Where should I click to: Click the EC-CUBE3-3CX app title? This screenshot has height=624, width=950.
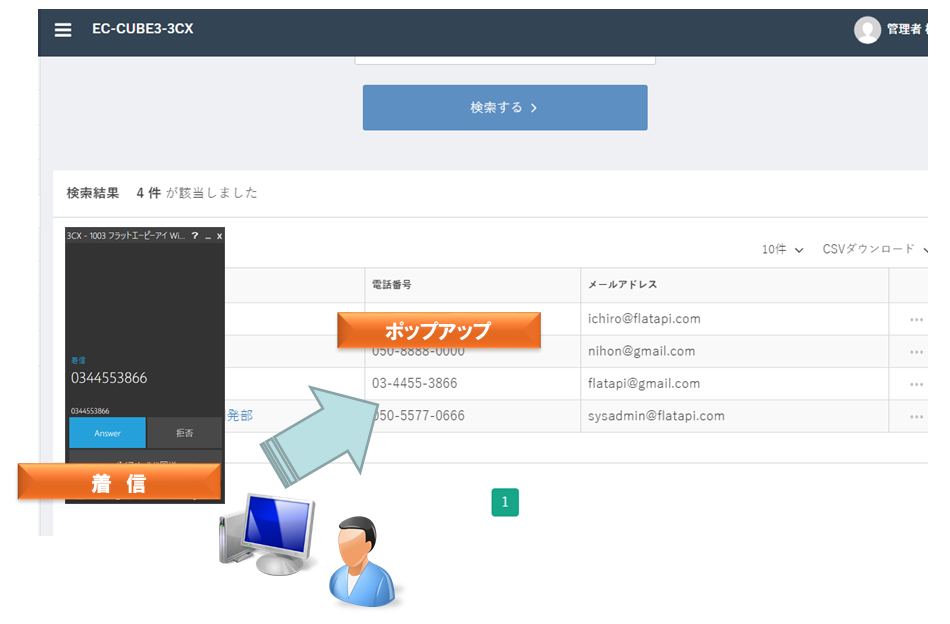pyautogui.click(x=142, y=29)
